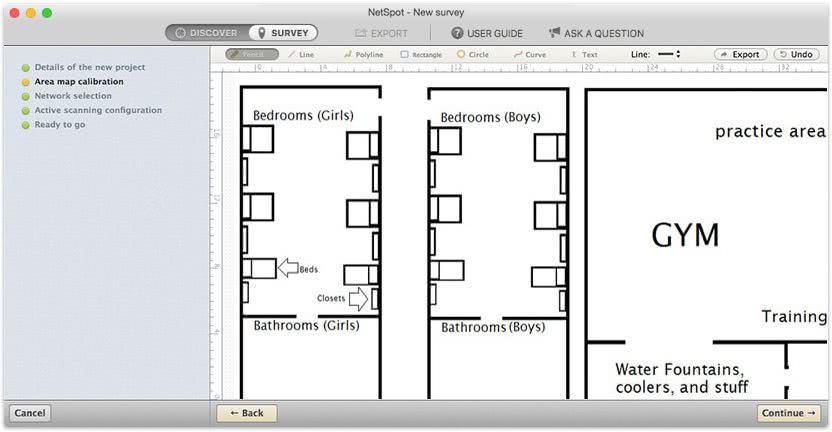Select the Pencil drawing tool

click(252, 54)
